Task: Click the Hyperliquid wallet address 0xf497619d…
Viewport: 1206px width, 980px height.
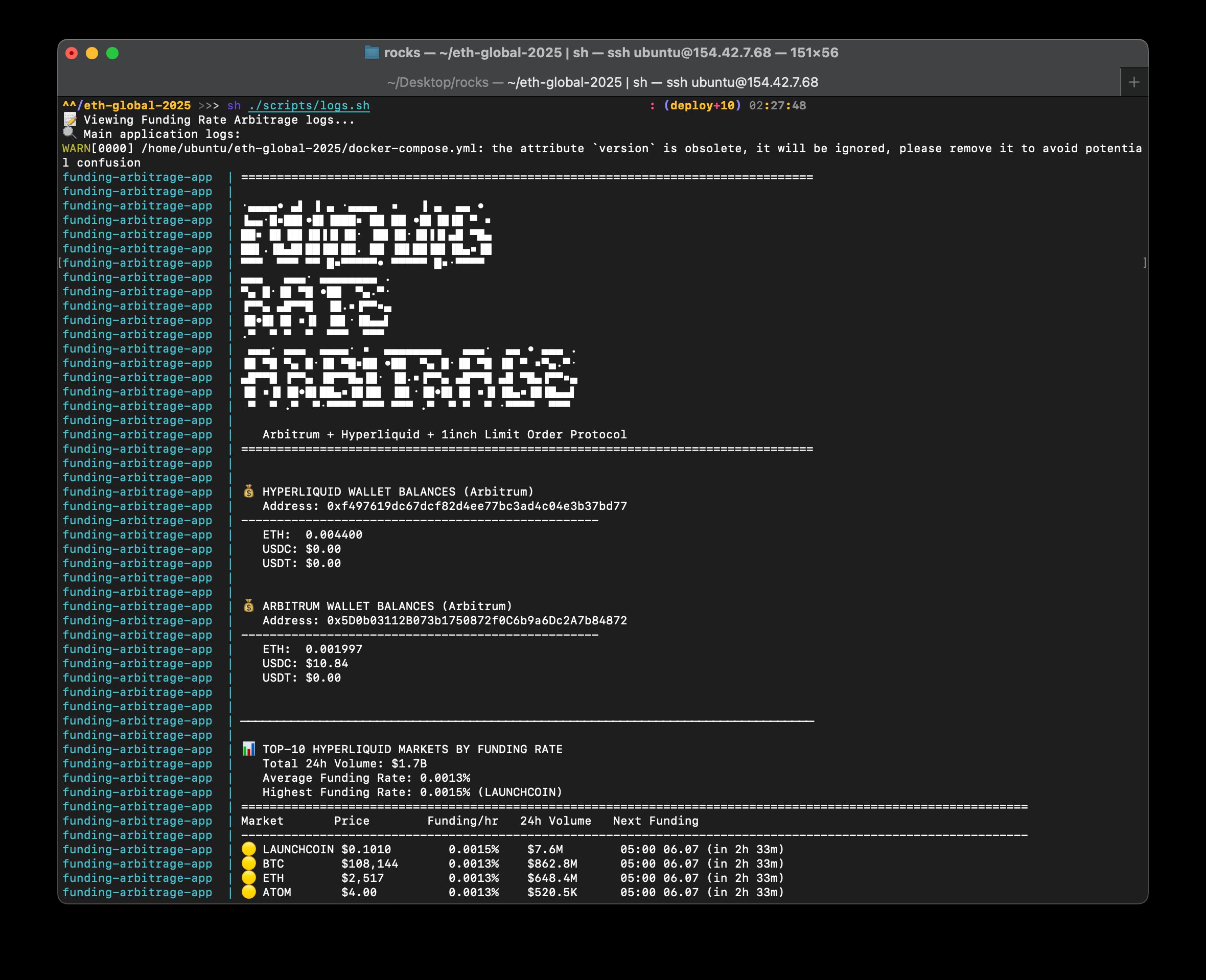Action: coord(477,506)
